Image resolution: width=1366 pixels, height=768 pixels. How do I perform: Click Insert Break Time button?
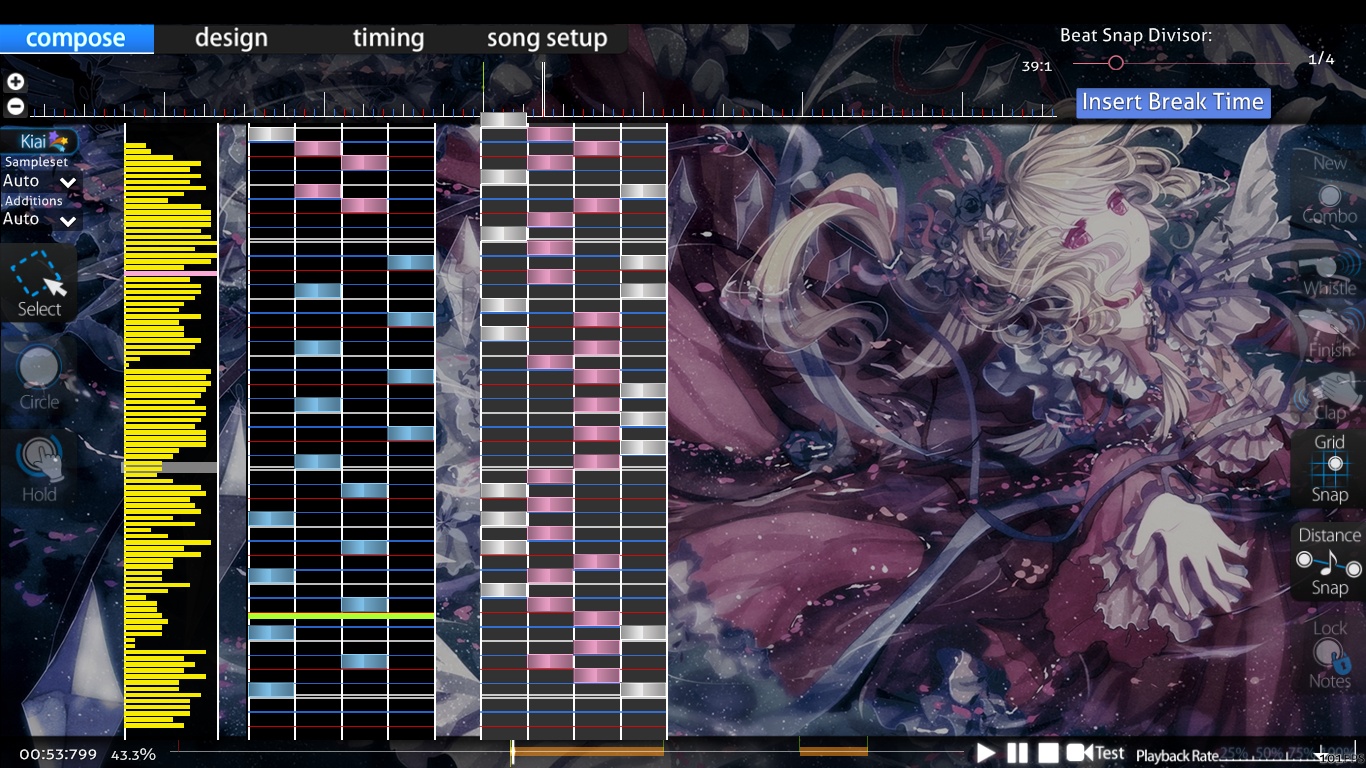click(x=1173, y=102)
